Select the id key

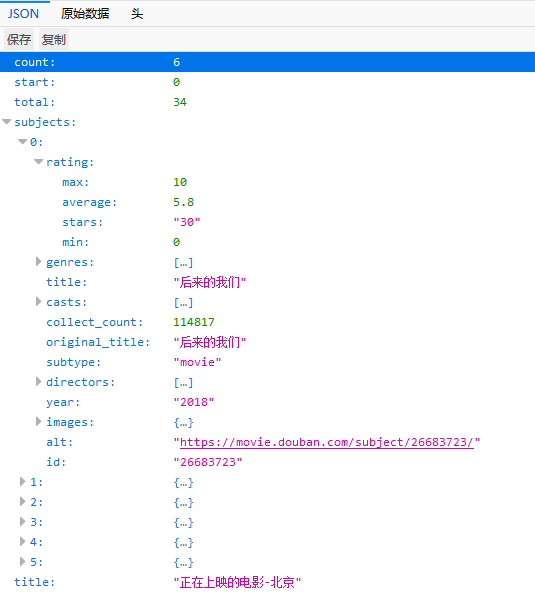click(56, 462)
